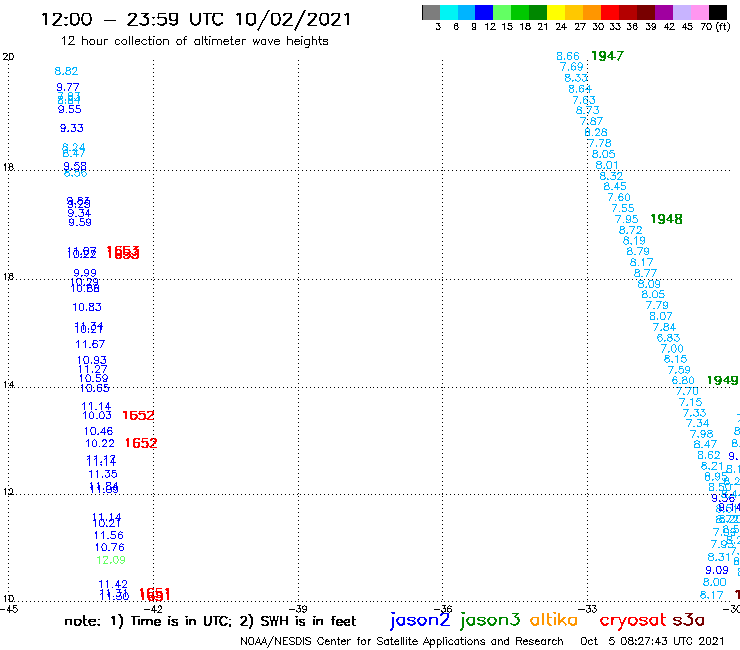Click the cyan legend color swatch
The image size is (740, 650).
coord(449,12)
